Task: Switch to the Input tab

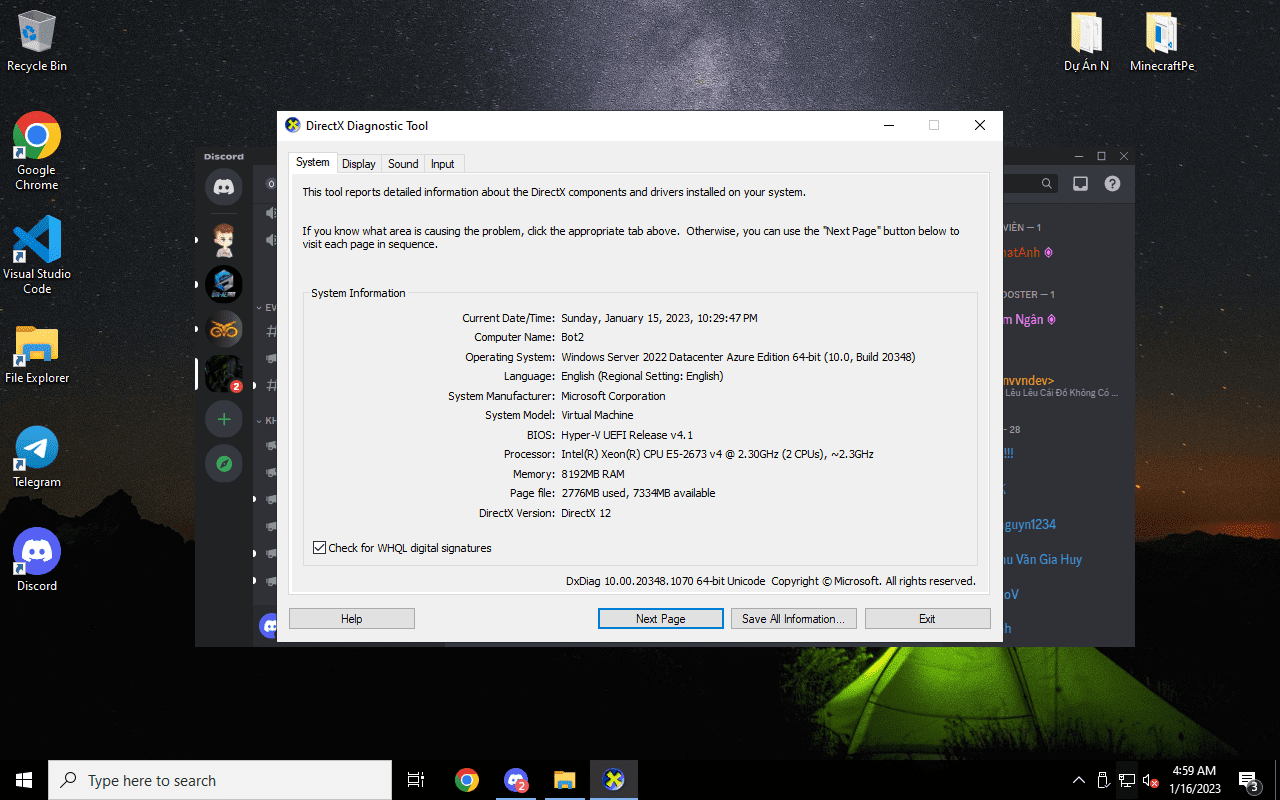Action: (x=443, y=164)
